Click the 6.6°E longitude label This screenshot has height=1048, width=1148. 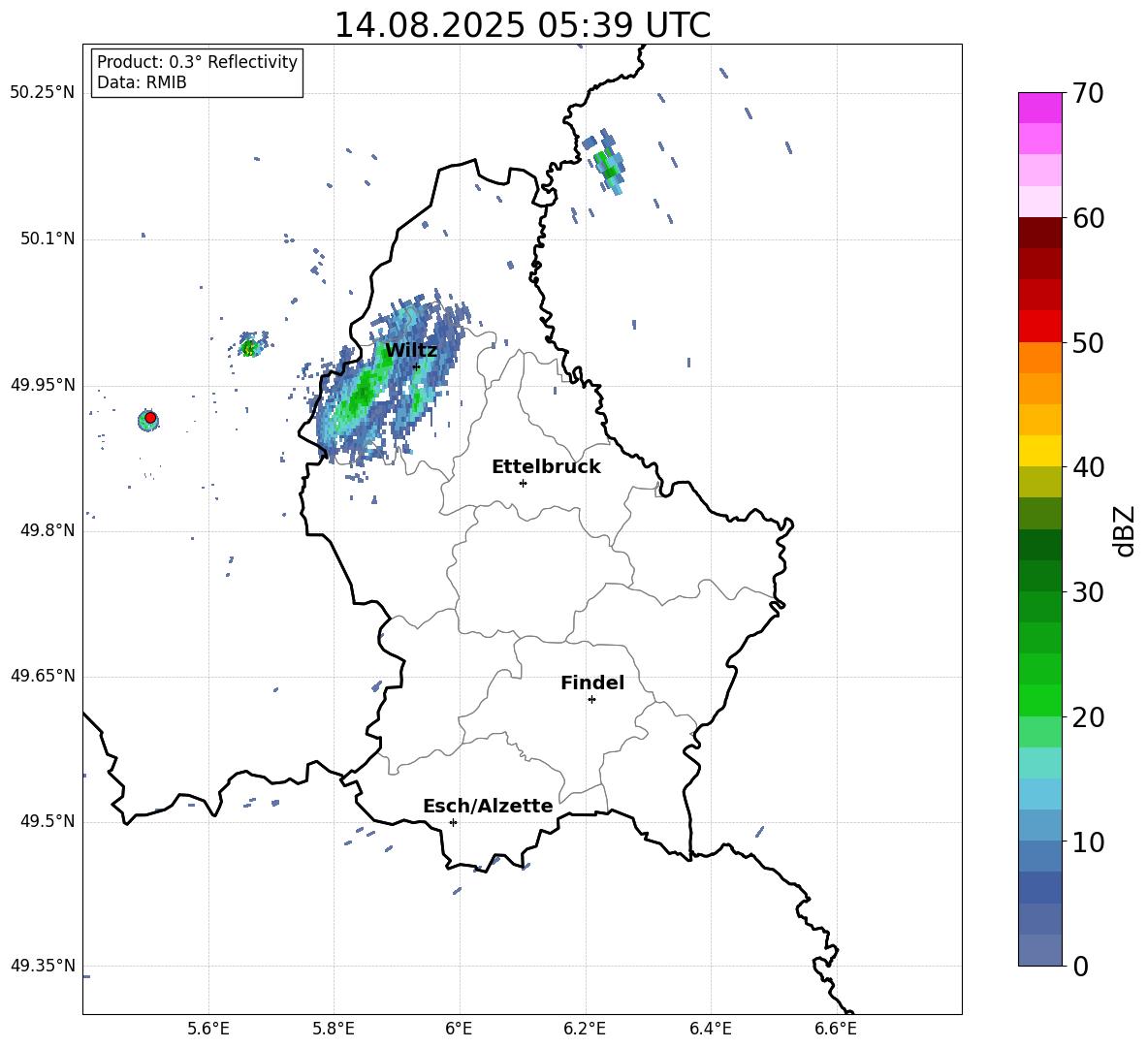coord(836,1029)
